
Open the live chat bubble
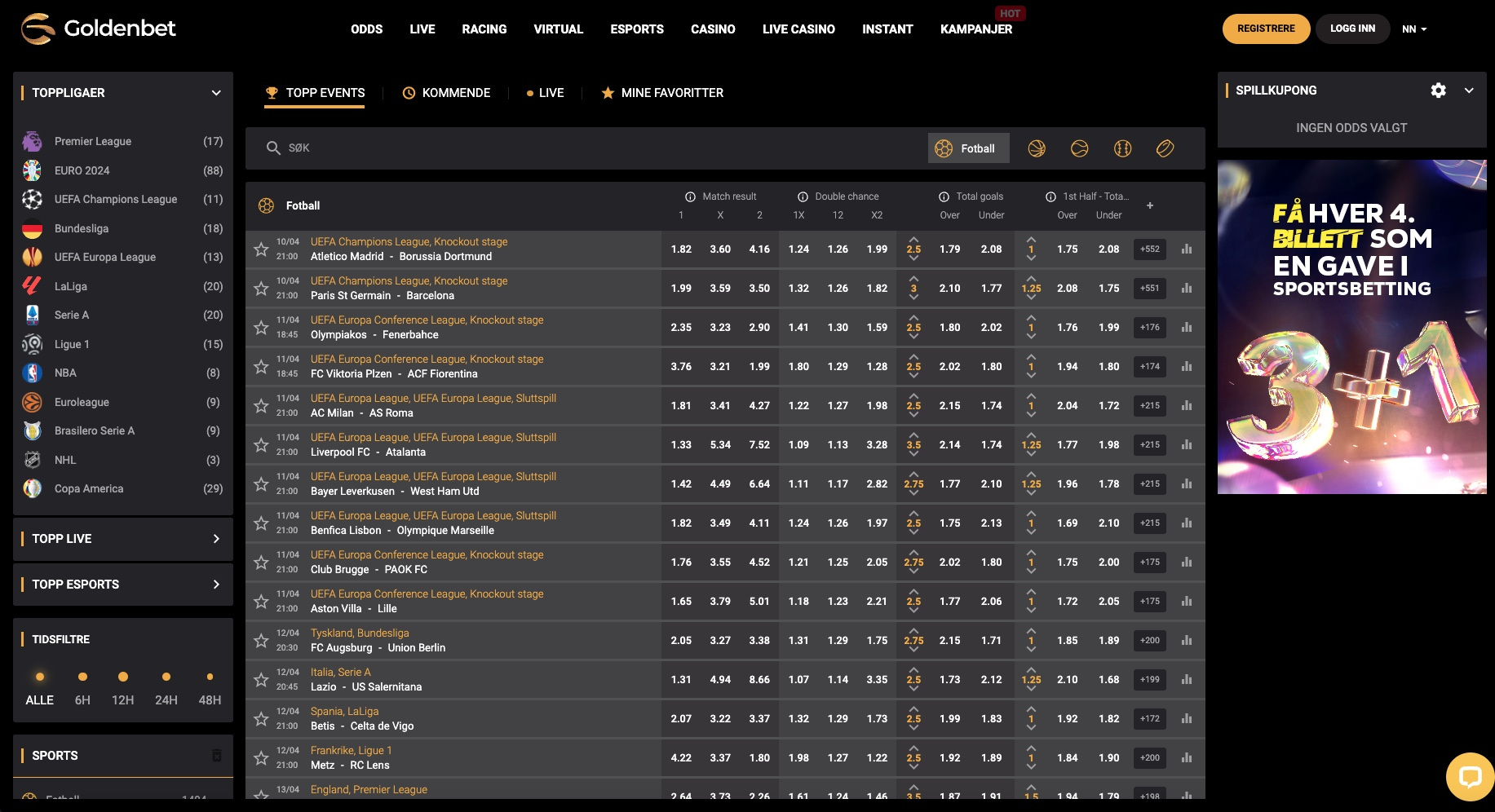click(x=1471, y=777)
